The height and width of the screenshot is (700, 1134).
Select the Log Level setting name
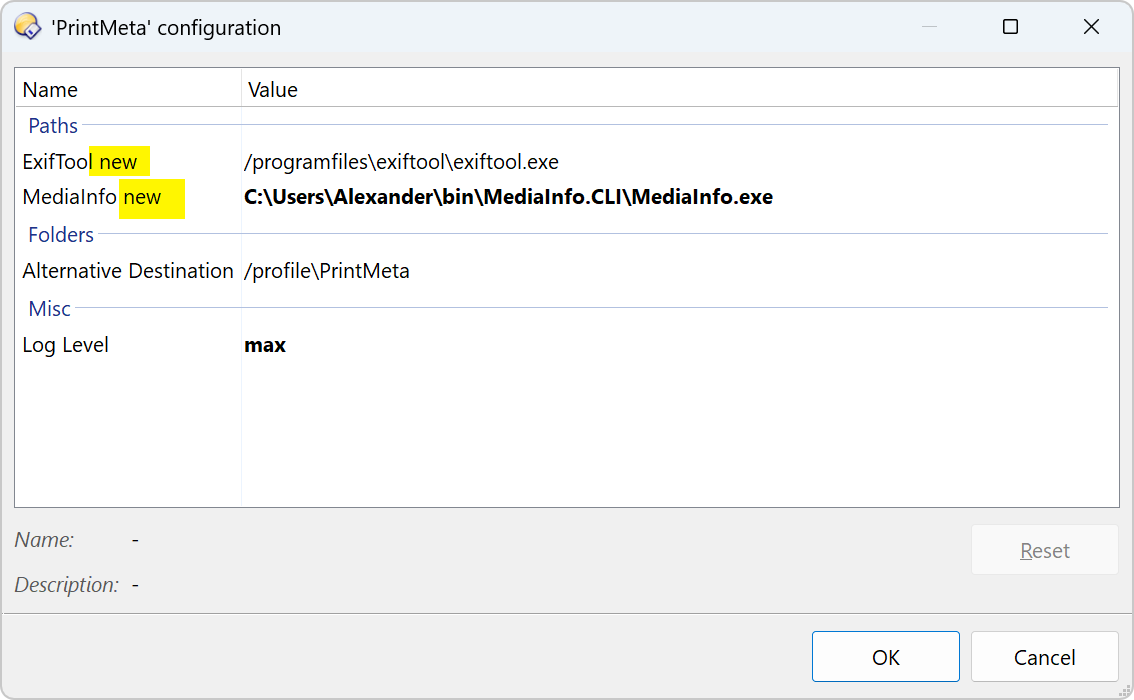[x=66, y=345]
